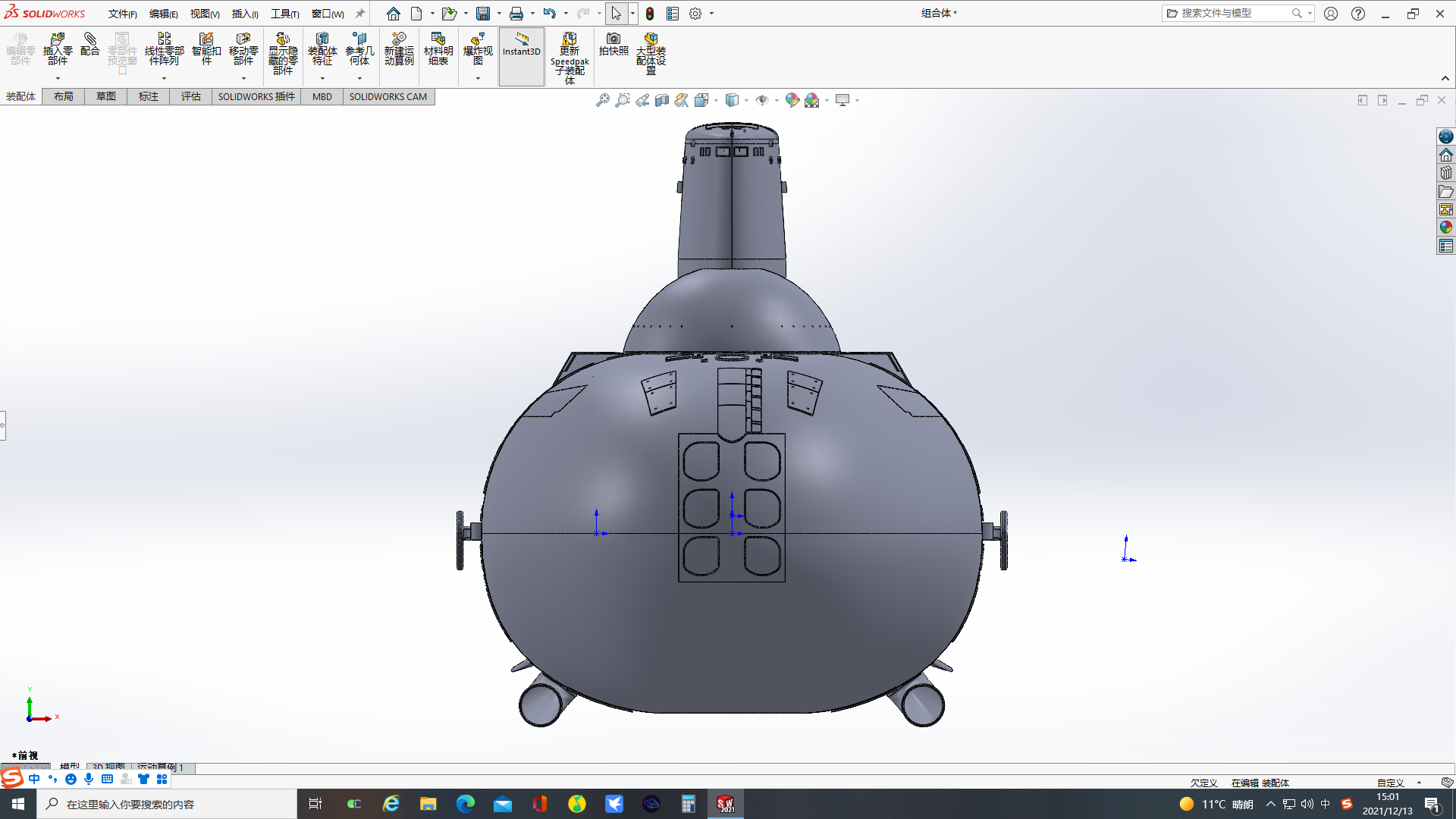This screenshot has height=819, width=1456.
Task: Click the Take Snapshot (拍快照) icon
Action: click(613, 44)
